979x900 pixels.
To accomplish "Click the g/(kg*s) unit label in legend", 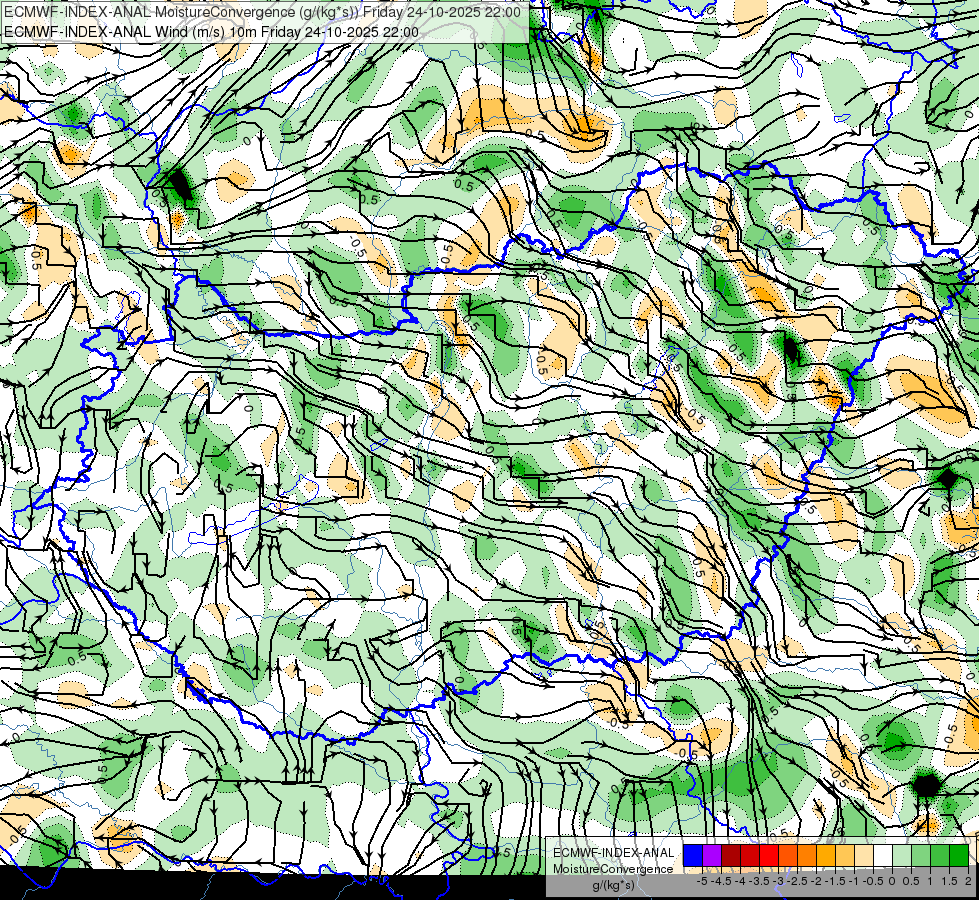I will [x=614, y=886].
